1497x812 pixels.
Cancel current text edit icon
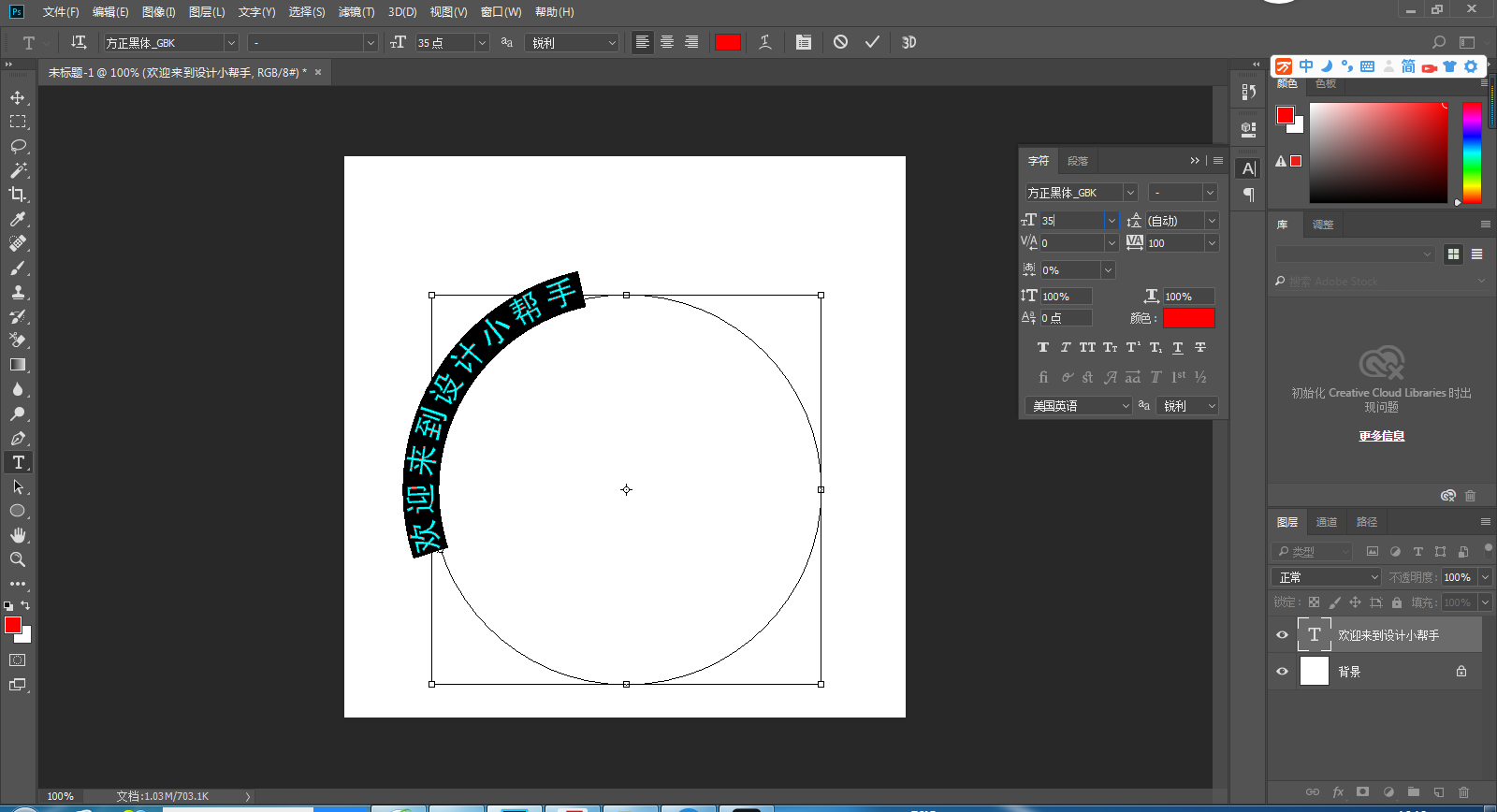[x=840, y=42]
